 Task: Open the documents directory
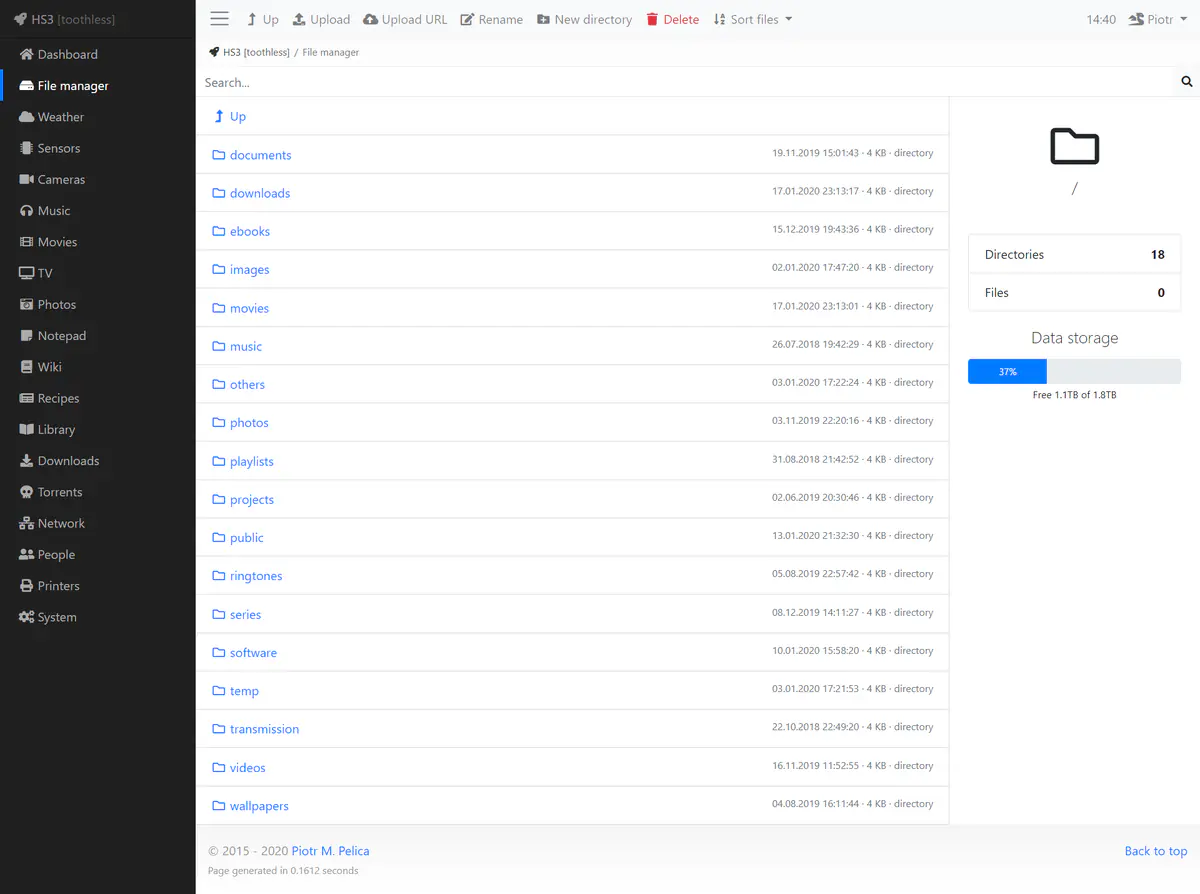[260, 155]
